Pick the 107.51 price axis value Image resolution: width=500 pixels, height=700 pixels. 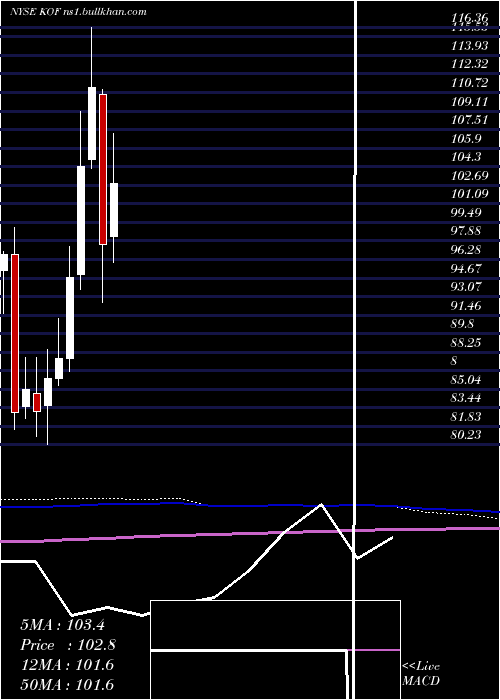[x=469, y=120]
